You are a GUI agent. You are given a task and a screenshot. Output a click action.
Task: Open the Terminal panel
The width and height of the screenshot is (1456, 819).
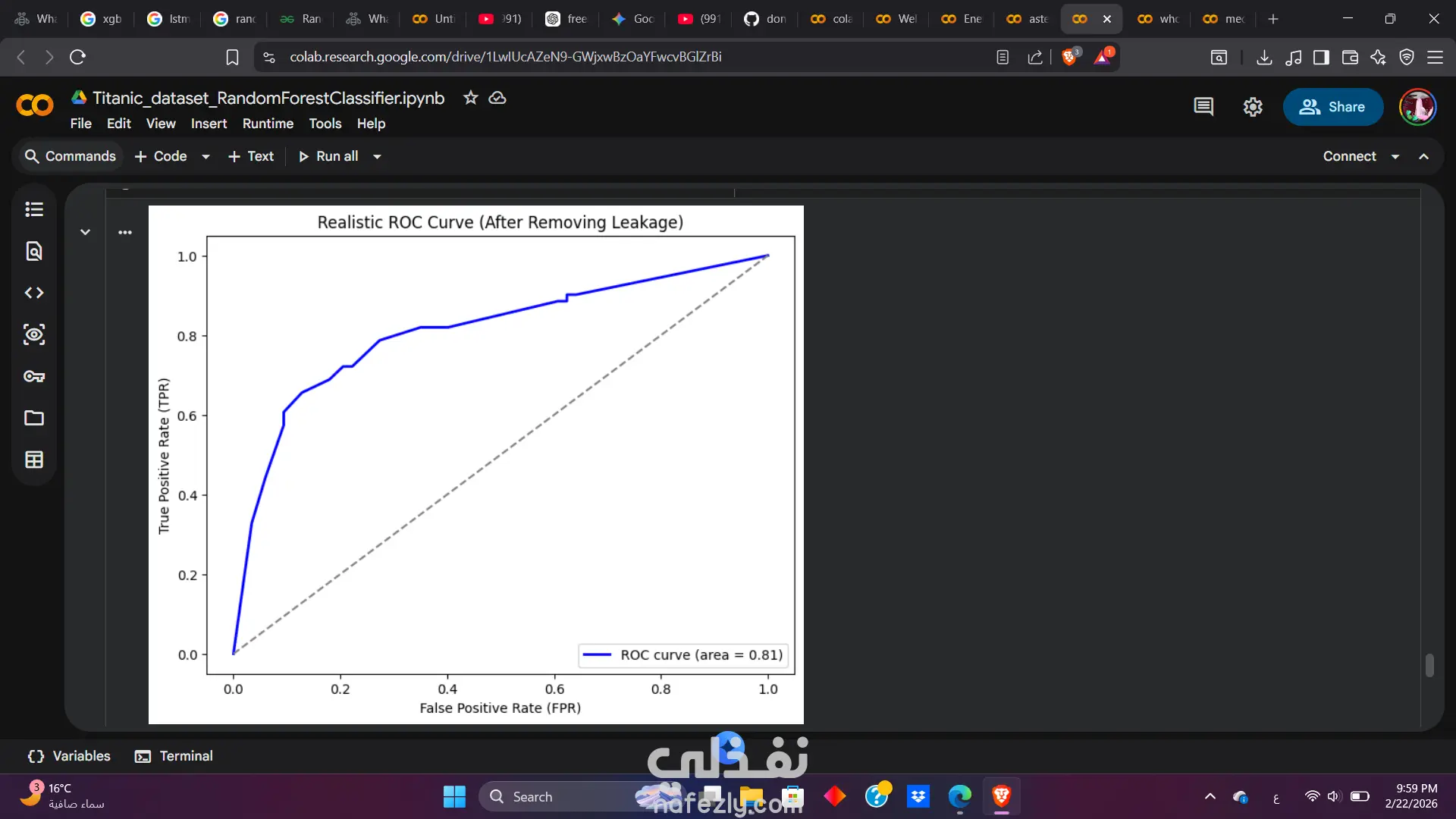point(174,756)
